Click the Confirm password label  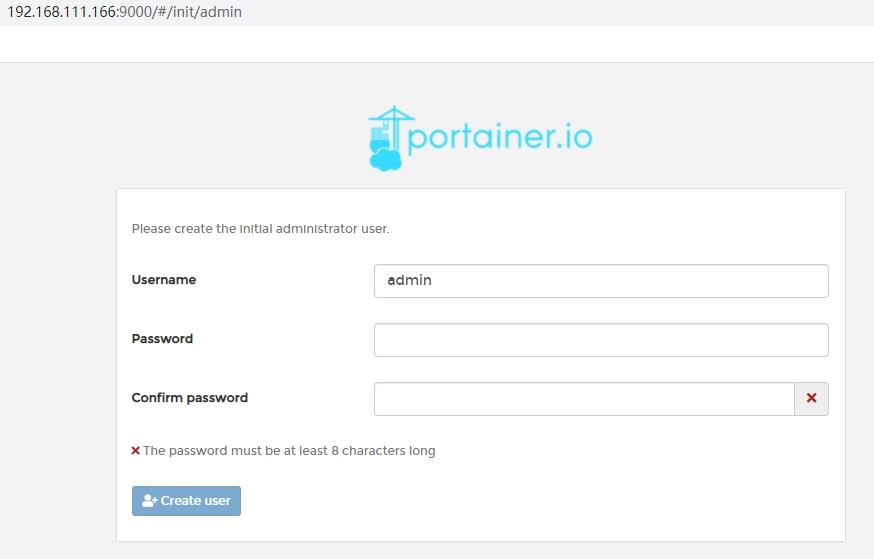[190, 398]
